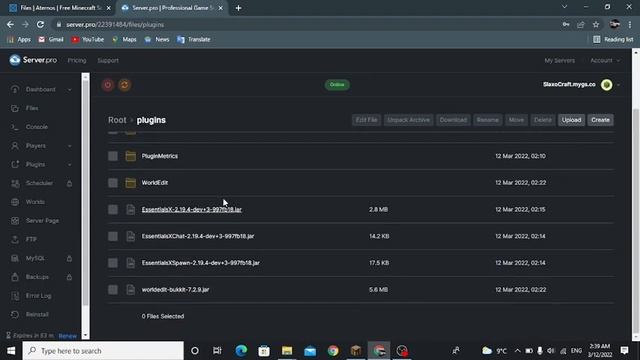Open Players in the sidebar

[36, 146]
